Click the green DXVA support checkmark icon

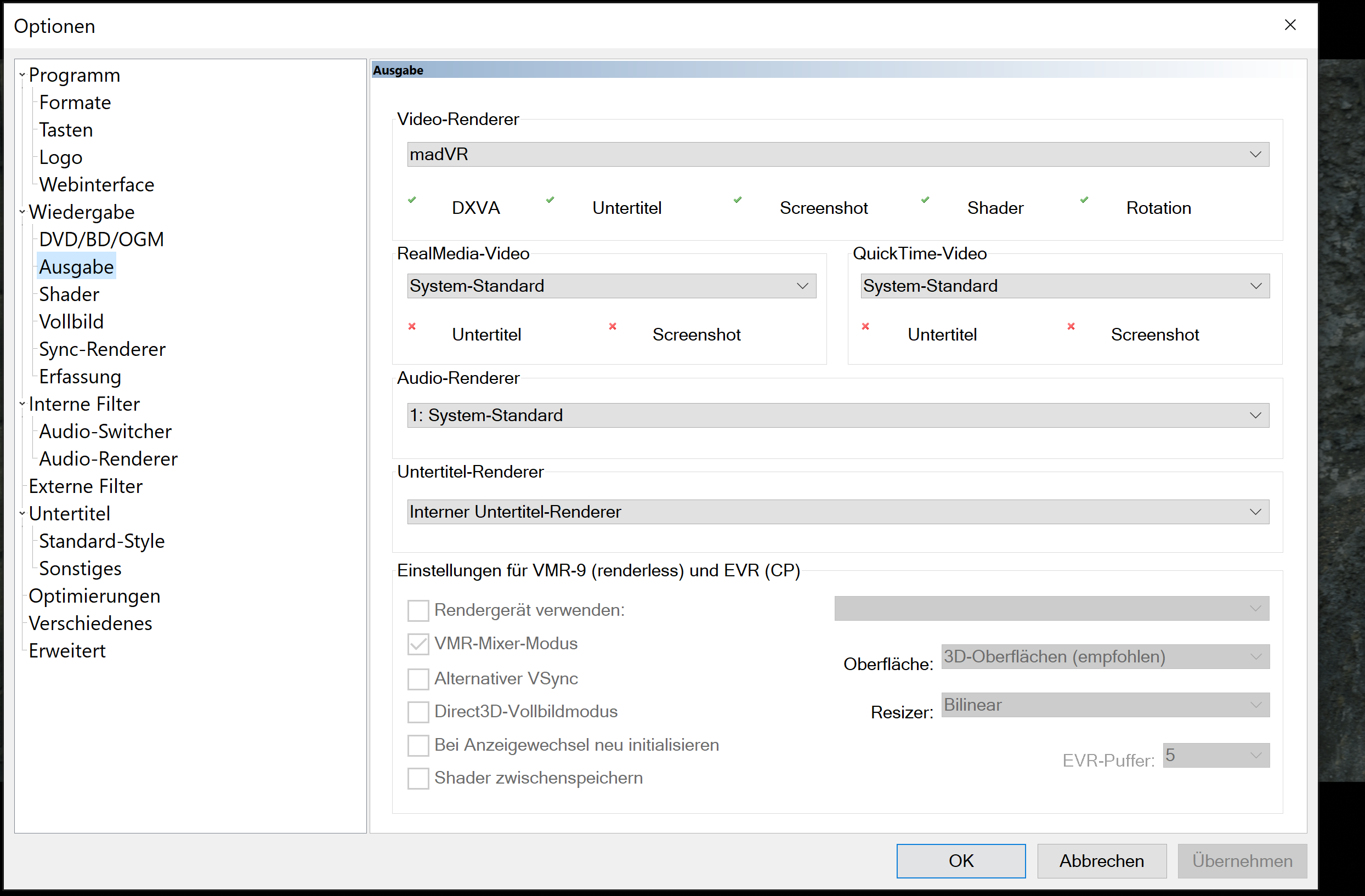click(412, 200)
